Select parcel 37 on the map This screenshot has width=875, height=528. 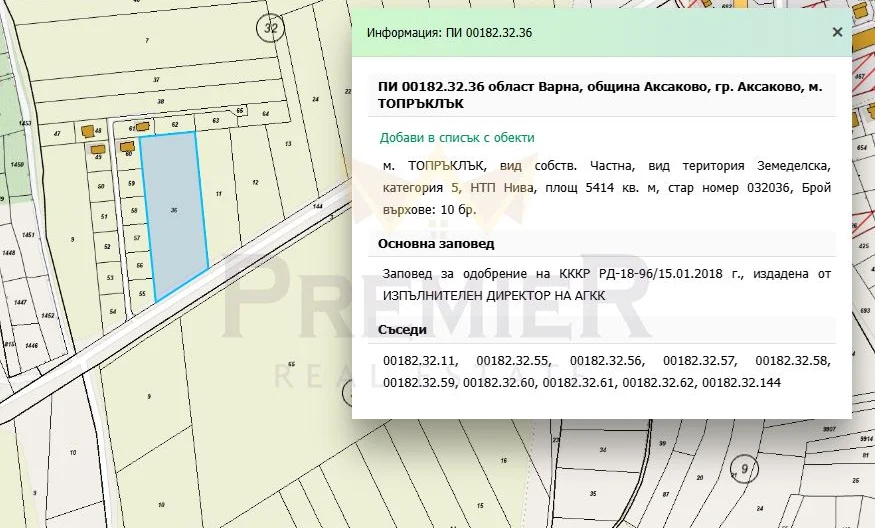click(156, 79)
